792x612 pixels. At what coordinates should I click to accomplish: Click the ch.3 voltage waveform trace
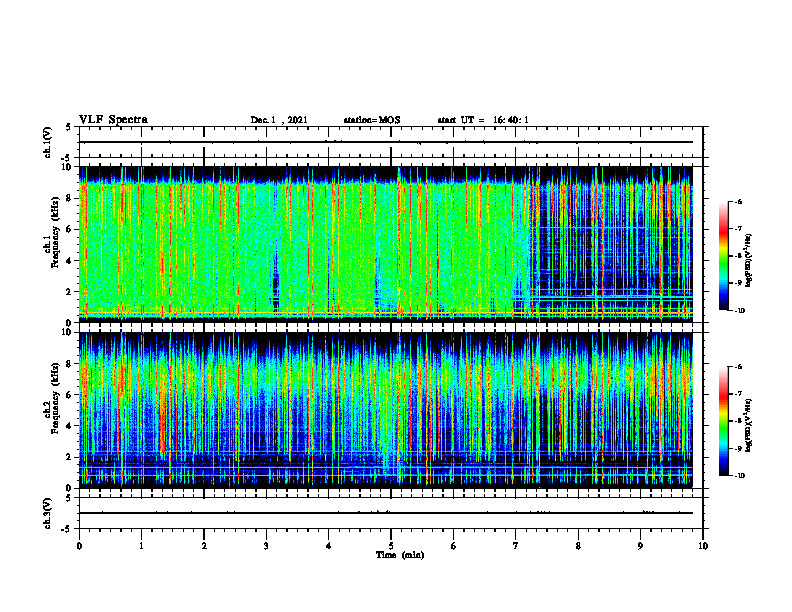click(386, 513)
